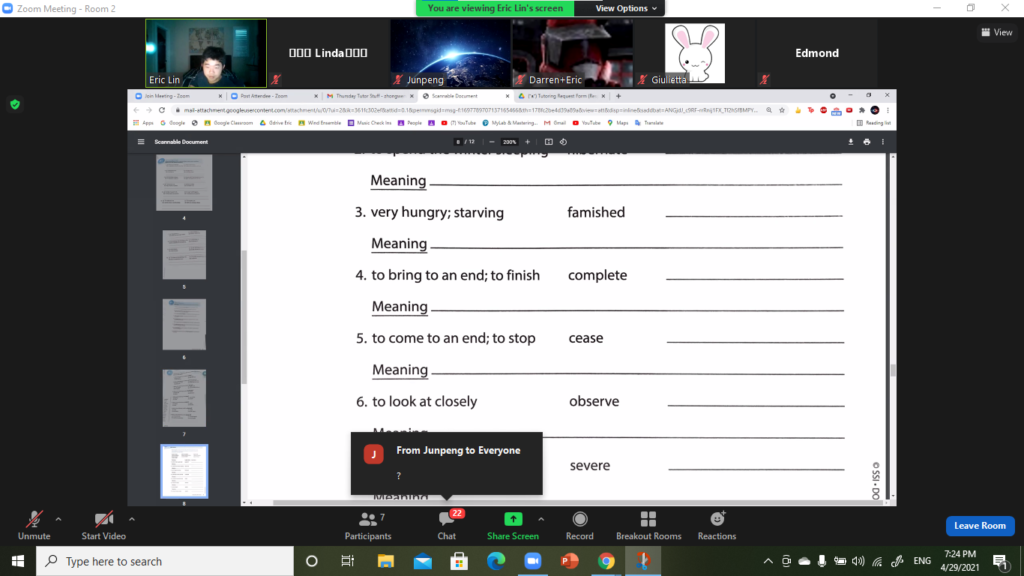Click the Windows taskbar search box
Screen dimensions: 1024x576
(165, 561)
